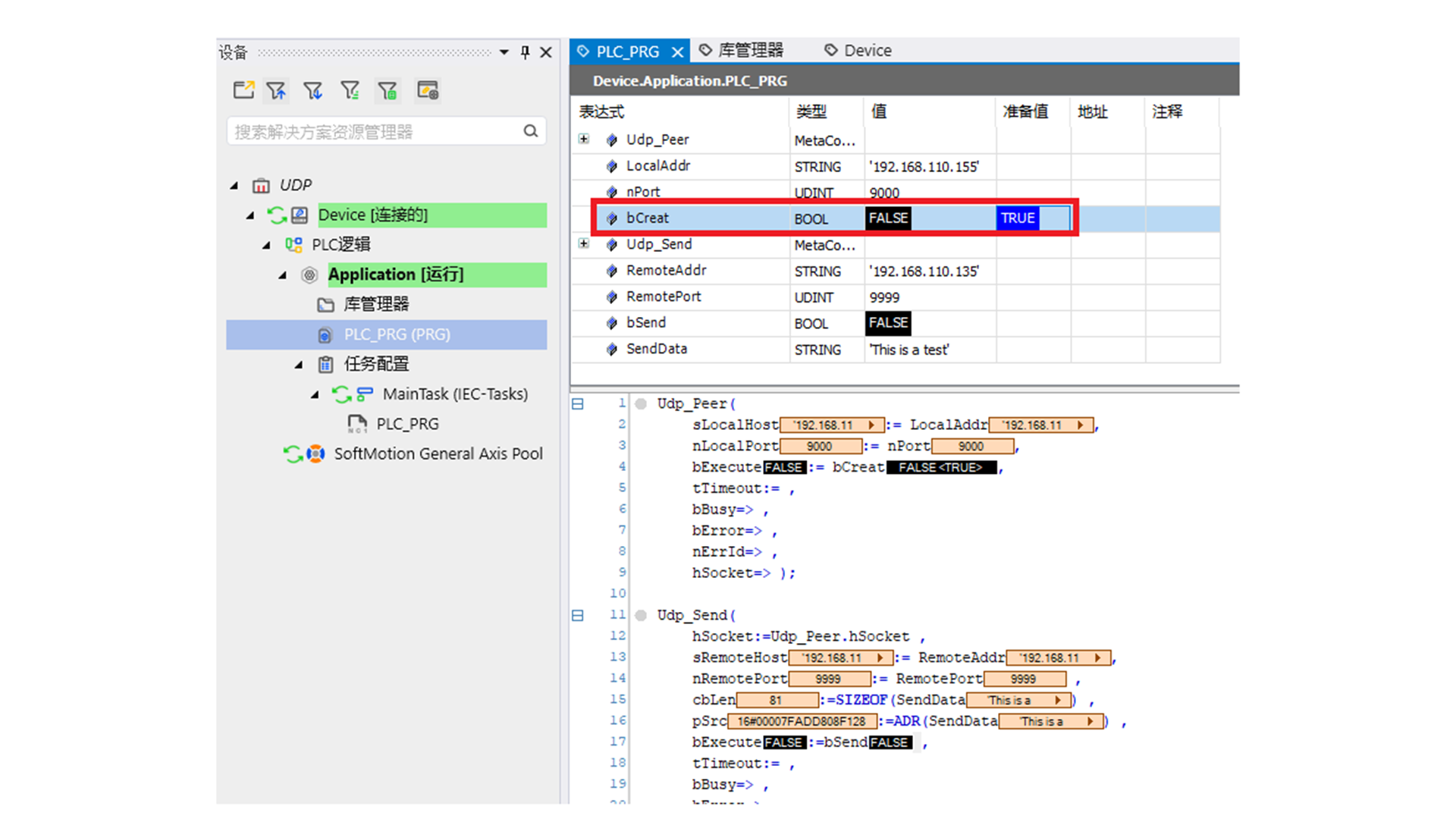The image size is (1456, 819).
Task: Select Application [运行] node in tree
Action: (395, 275)
